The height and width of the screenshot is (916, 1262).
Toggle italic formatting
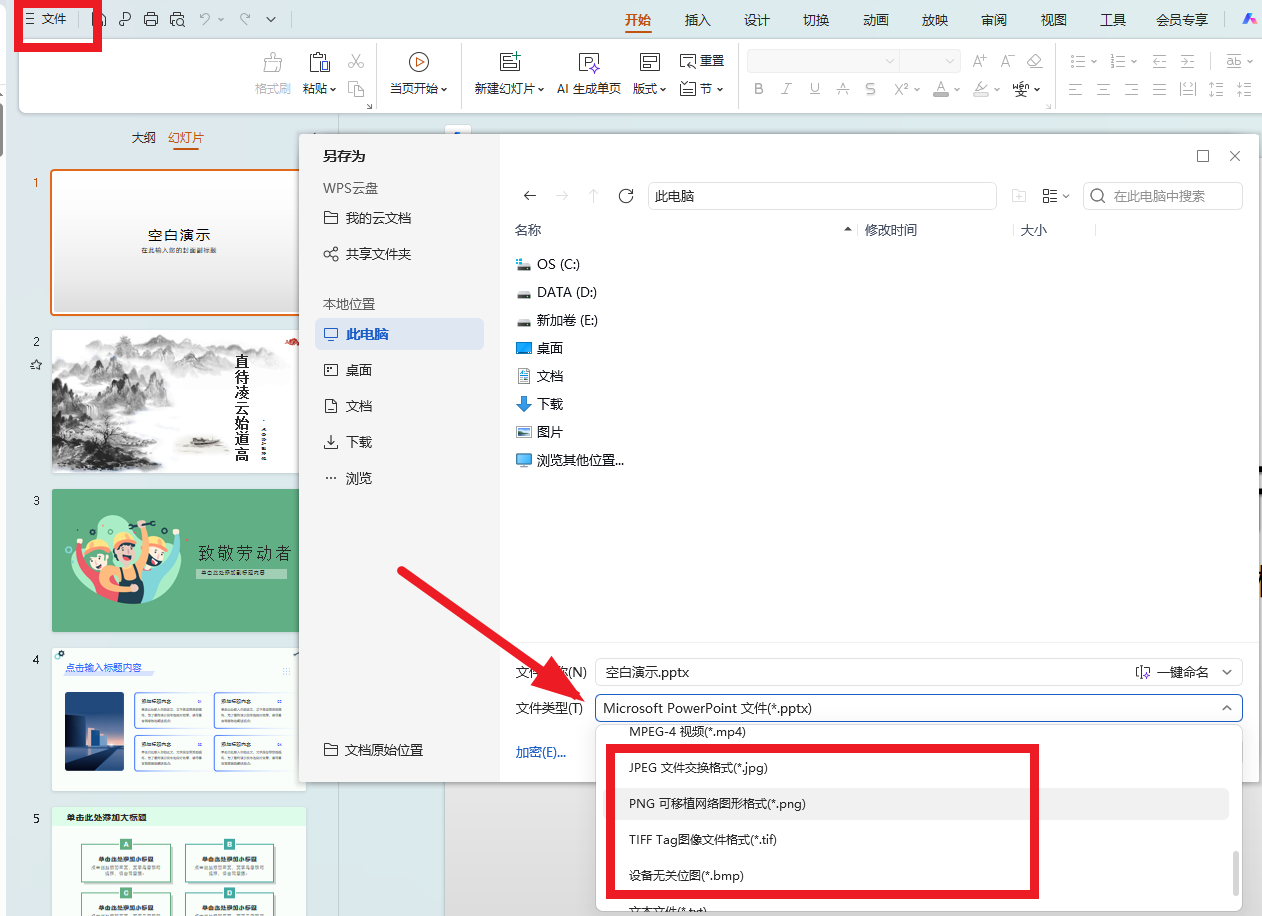coord(786,89)
